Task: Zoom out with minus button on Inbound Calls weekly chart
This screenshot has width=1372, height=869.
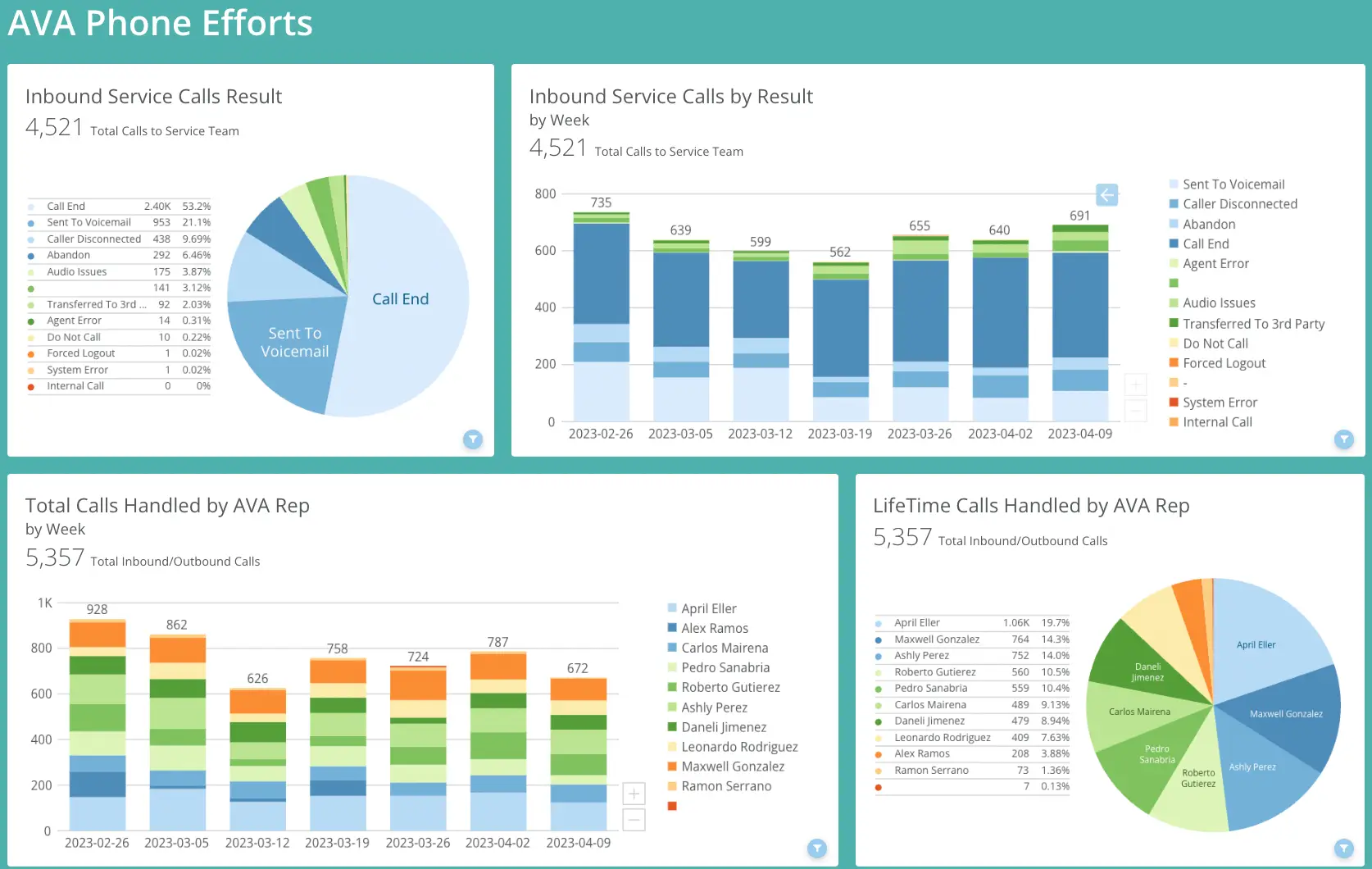Action: click(1135, 410)
